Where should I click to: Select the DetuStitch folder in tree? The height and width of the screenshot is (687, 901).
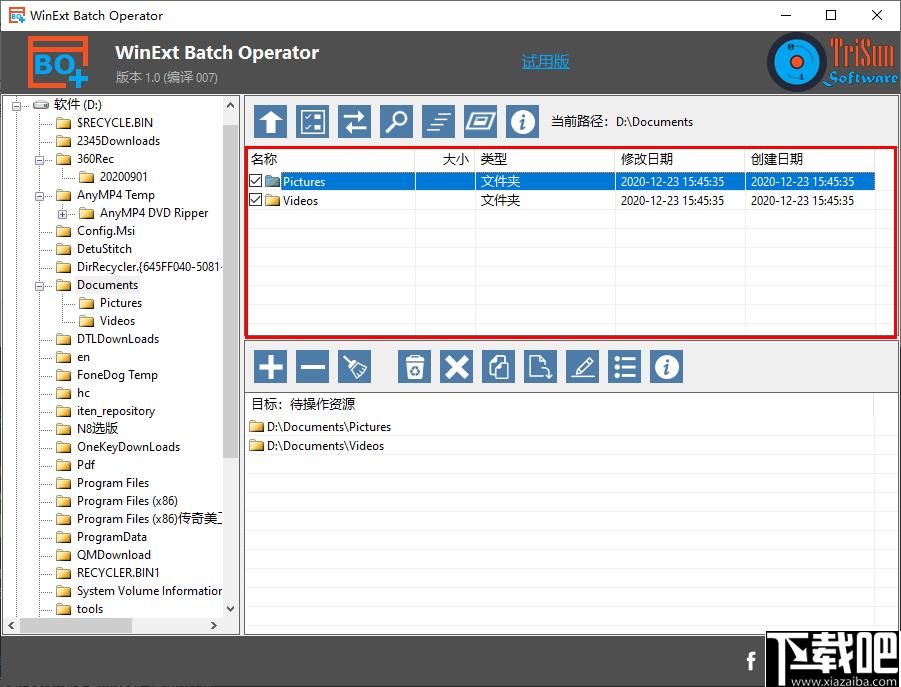point(104,249)
